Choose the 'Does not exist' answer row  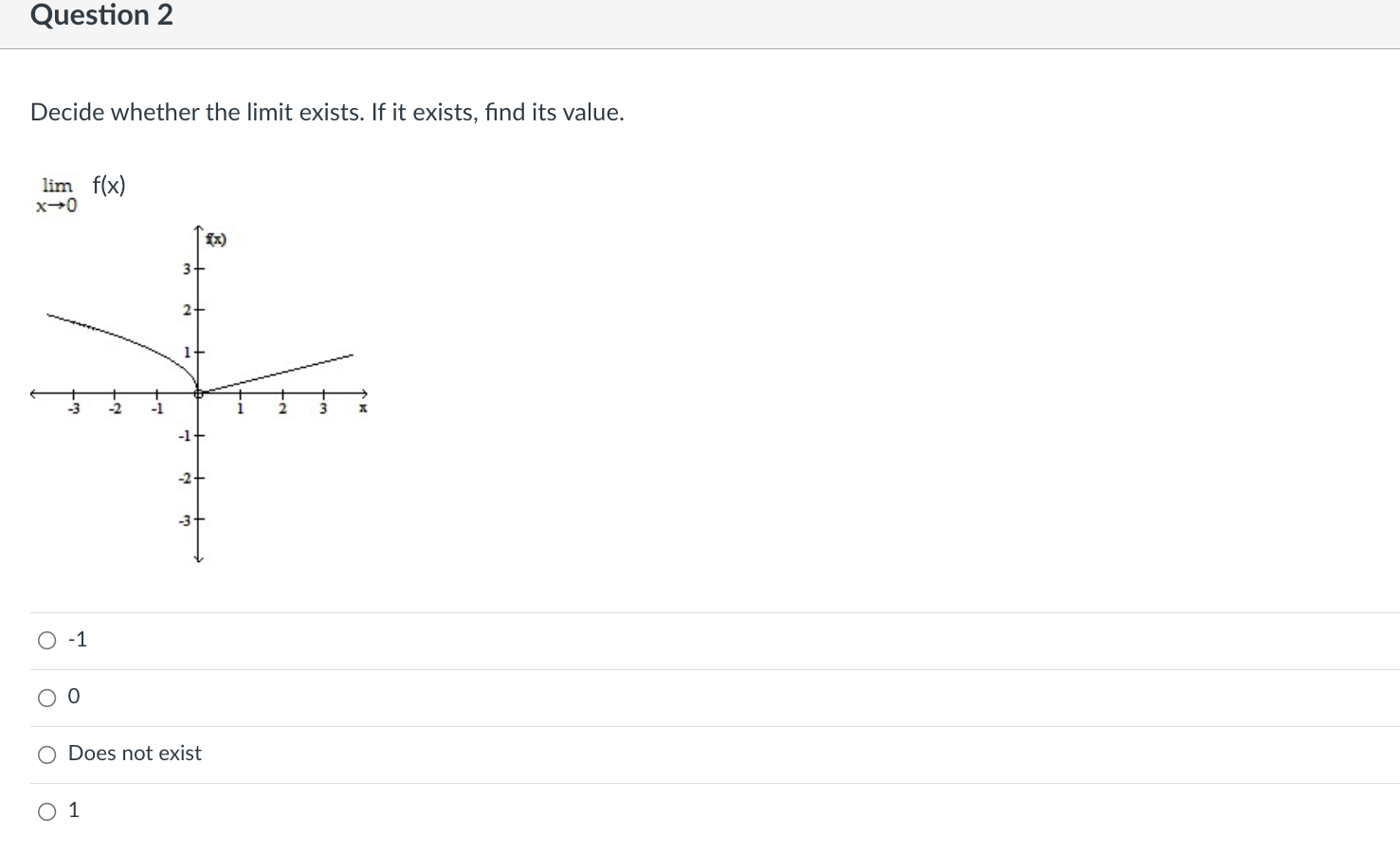(134, 753)
